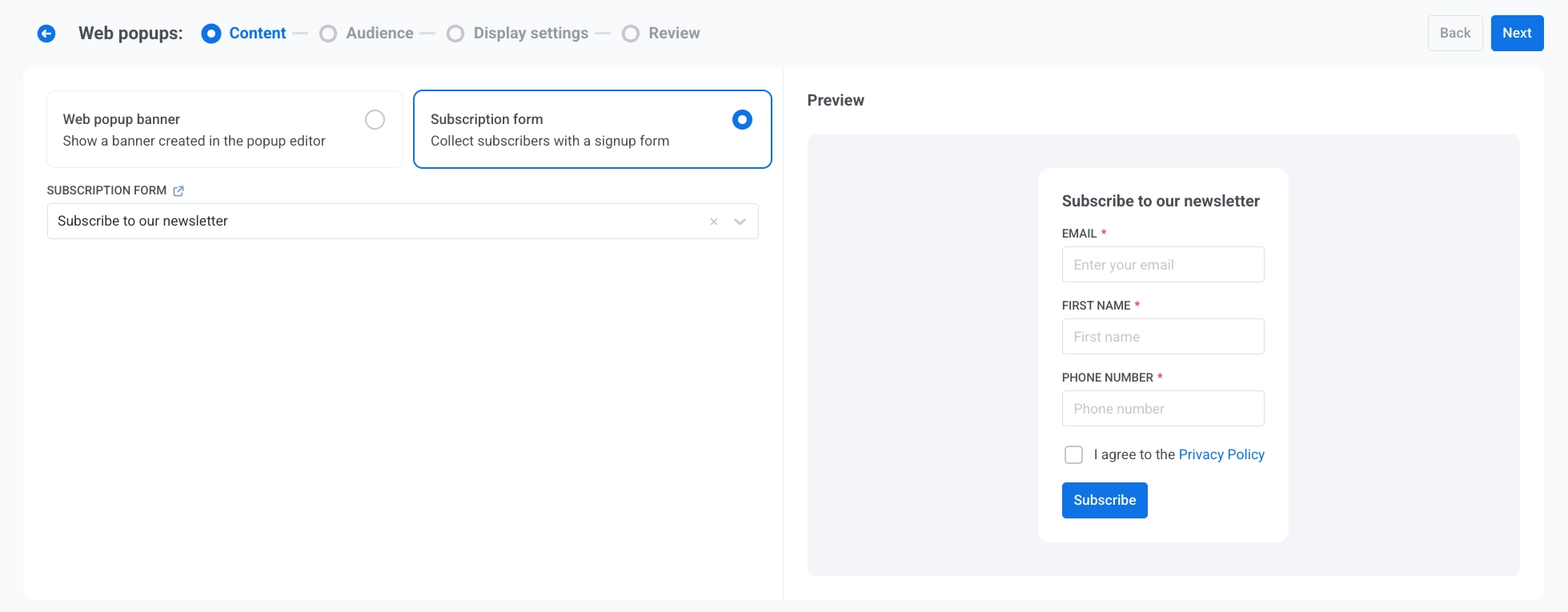This screenshot has width=1568, height=612.
Task: Open the Privacy Policy link
Action: coord(1221,455)
